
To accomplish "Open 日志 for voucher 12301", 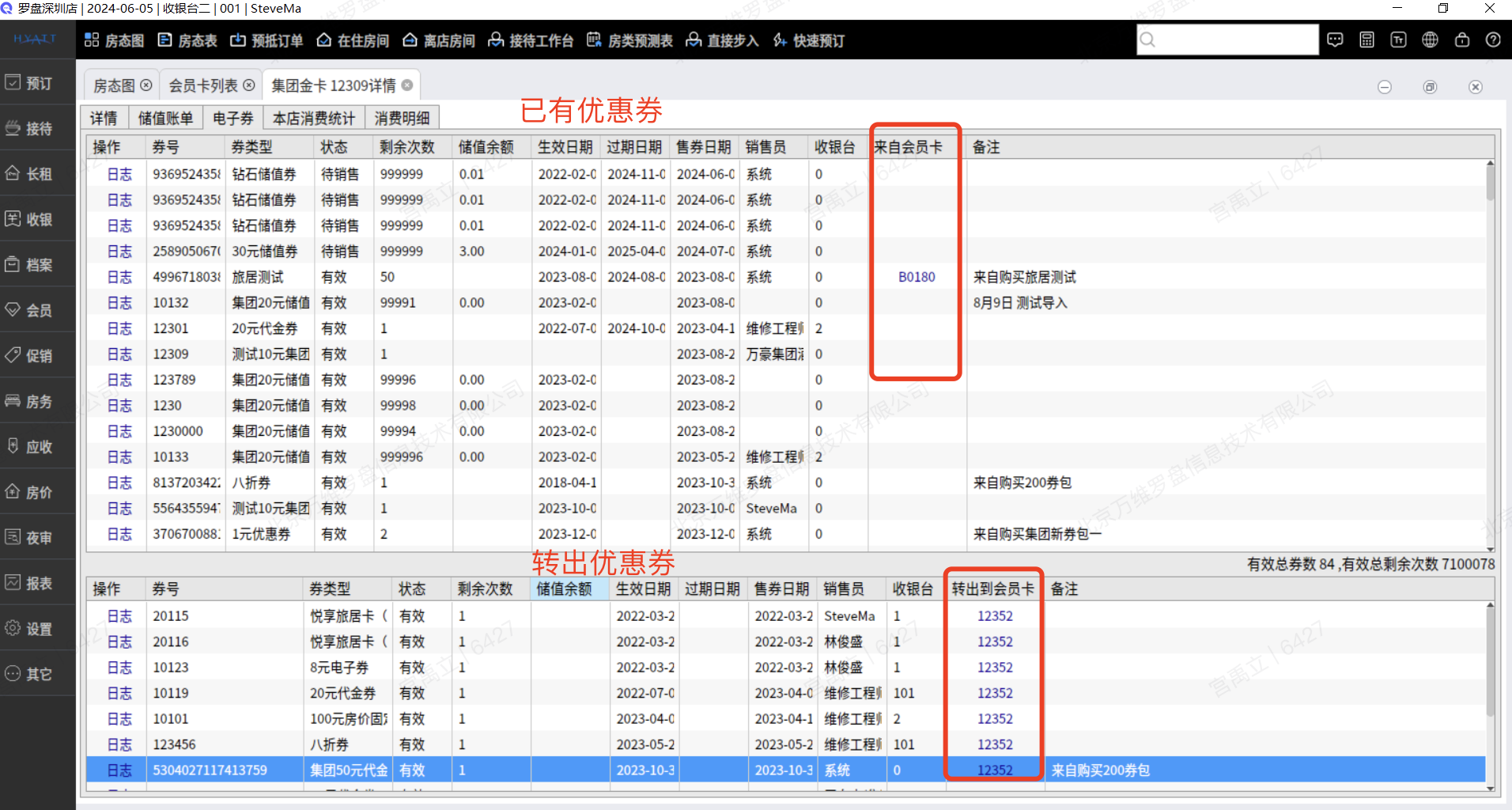I will click(x=119, y=328).
